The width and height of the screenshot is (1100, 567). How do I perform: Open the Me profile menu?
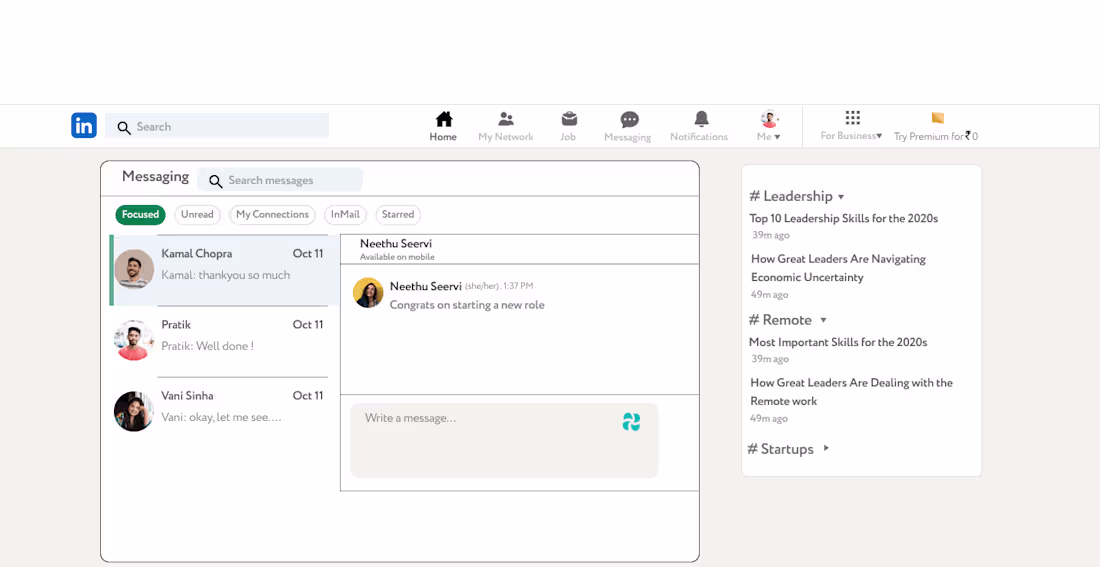(x=769, y=126)
